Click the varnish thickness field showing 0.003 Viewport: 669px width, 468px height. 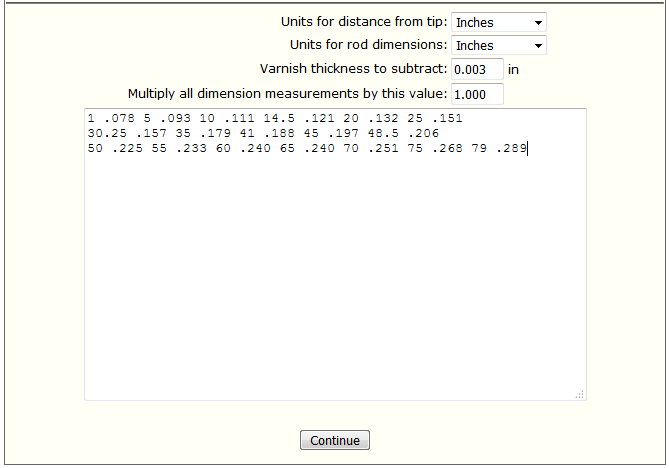(477, 69)
